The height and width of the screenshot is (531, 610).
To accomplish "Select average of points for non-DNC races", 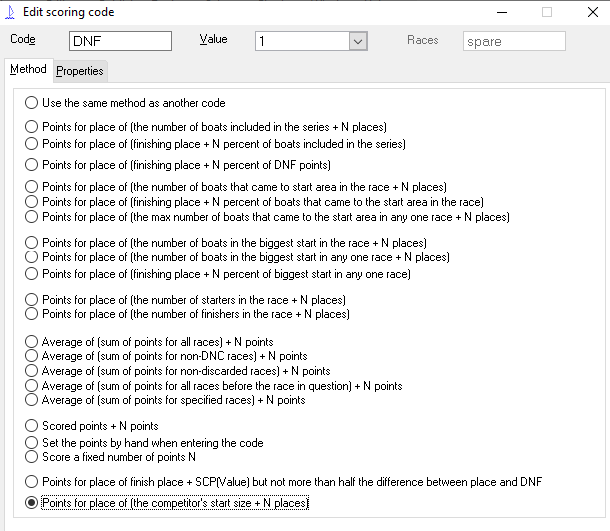I will click(x=166, y=356).
